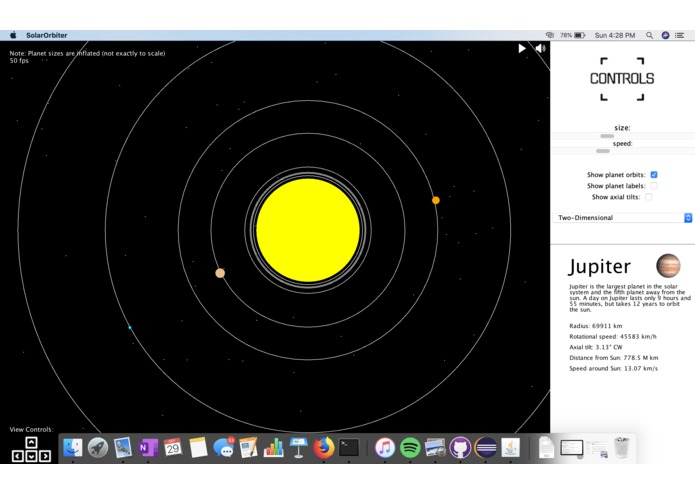Click the speed slider handle

(x=602, y=151)
